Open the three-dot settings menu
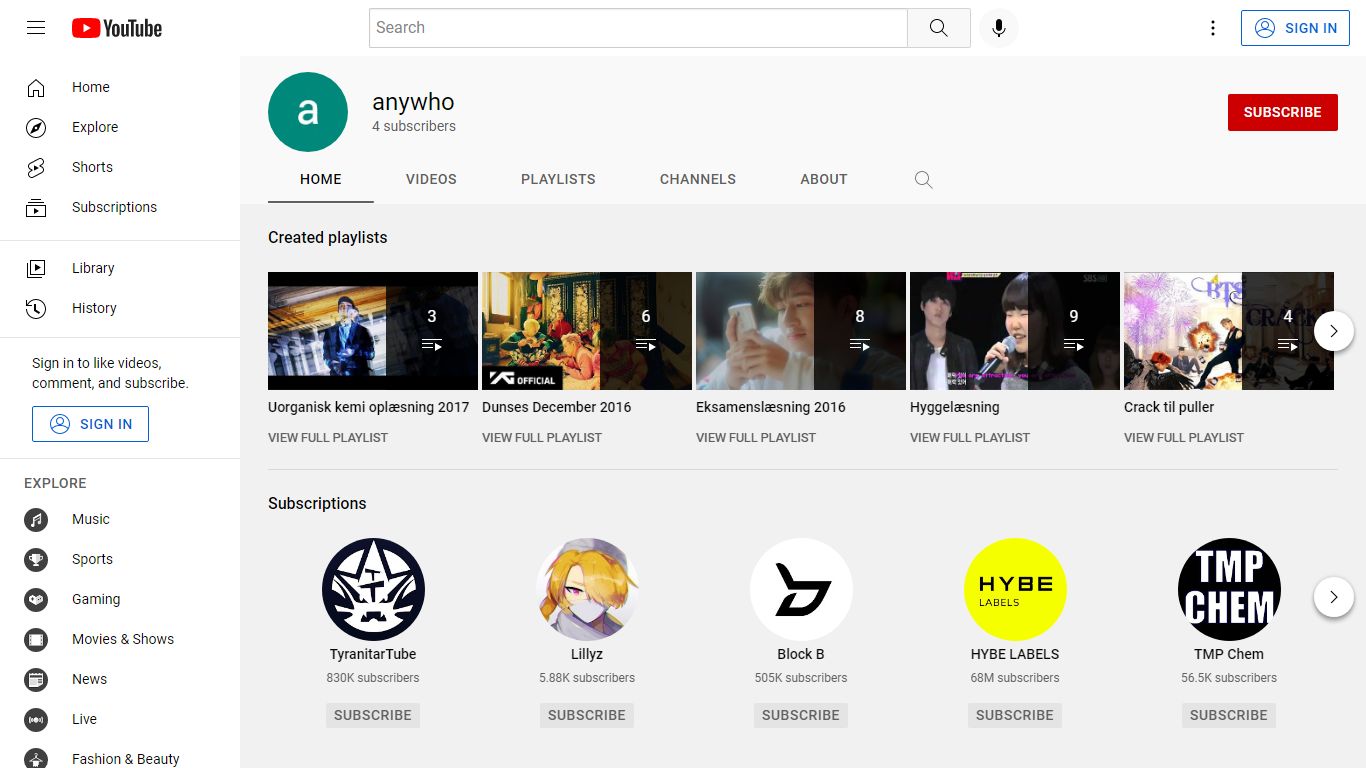The height and width of the screenshot is (768, 1366). tap(1213, 28)
